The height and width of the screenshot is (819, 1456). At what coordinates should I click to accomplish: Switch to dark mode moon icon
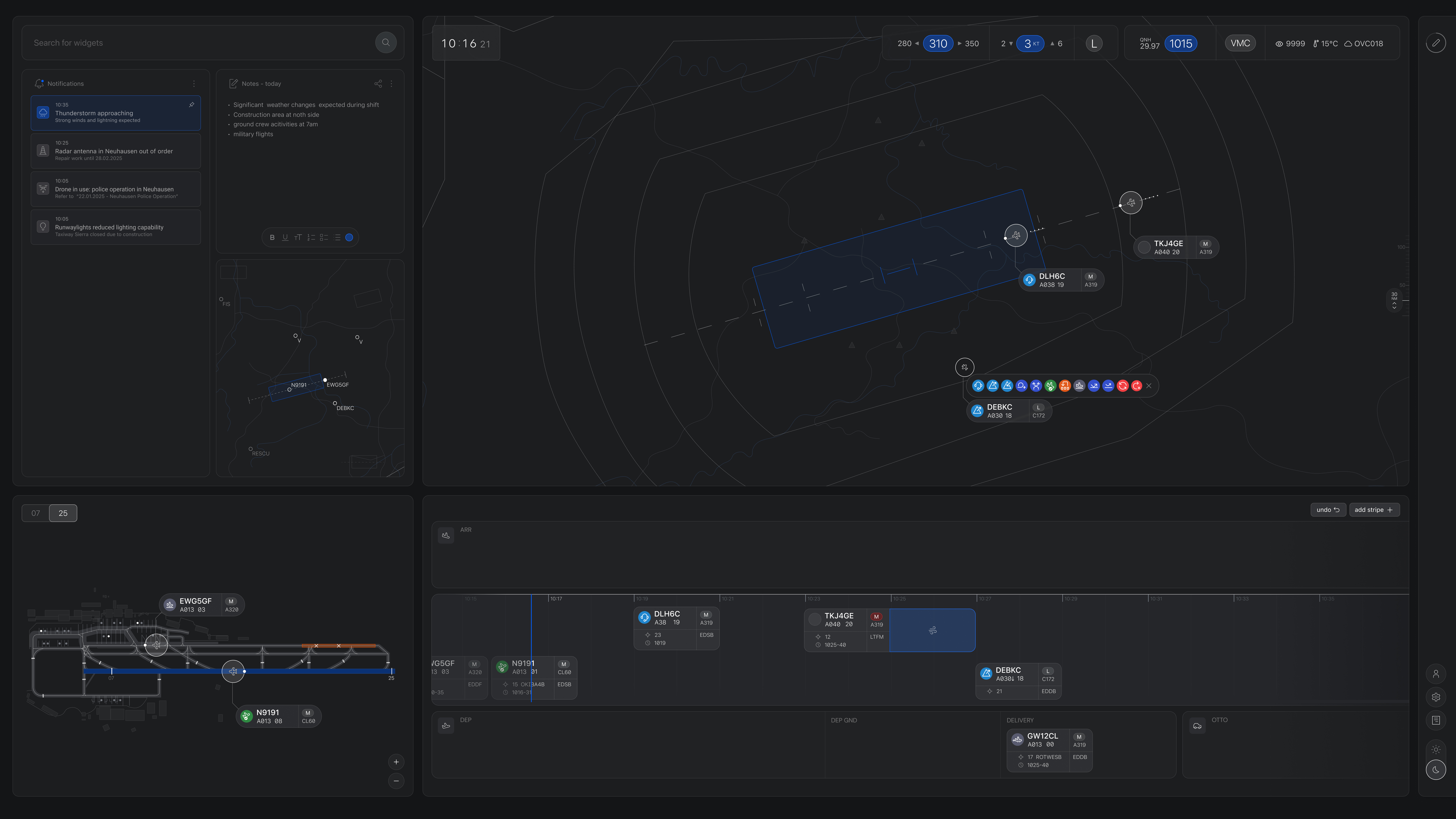(1436, 770)
